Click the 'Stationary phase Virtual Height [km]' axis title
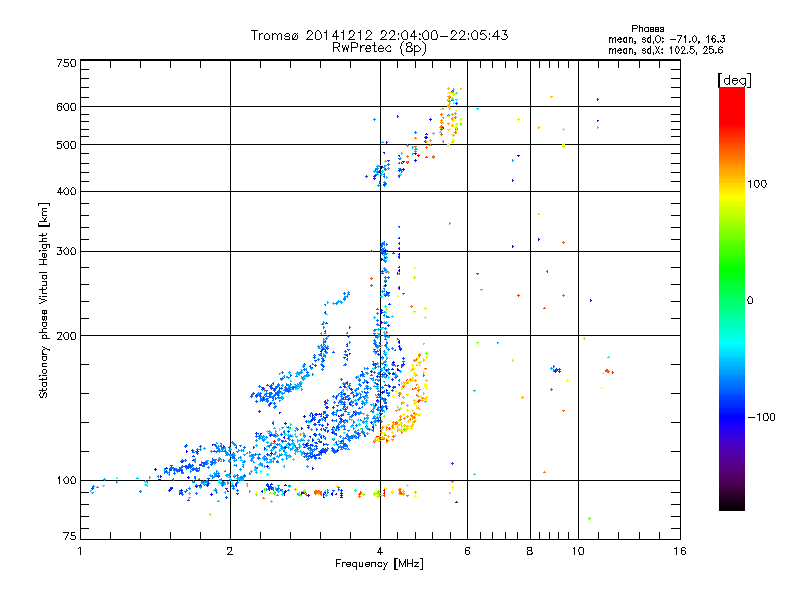Viewport: 800px width, 600px height. pos(44,300)
